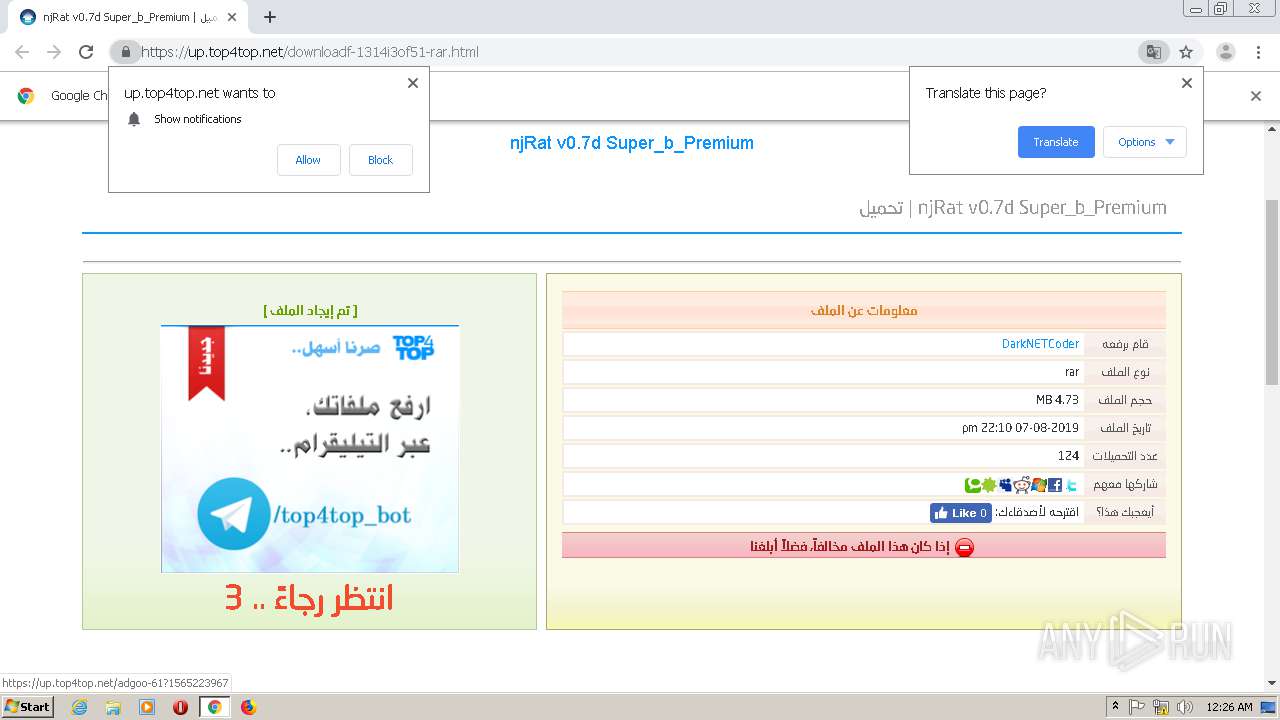Launch Opera from the taskbar
Screen dimensions: 1280x720
(181, 707)
